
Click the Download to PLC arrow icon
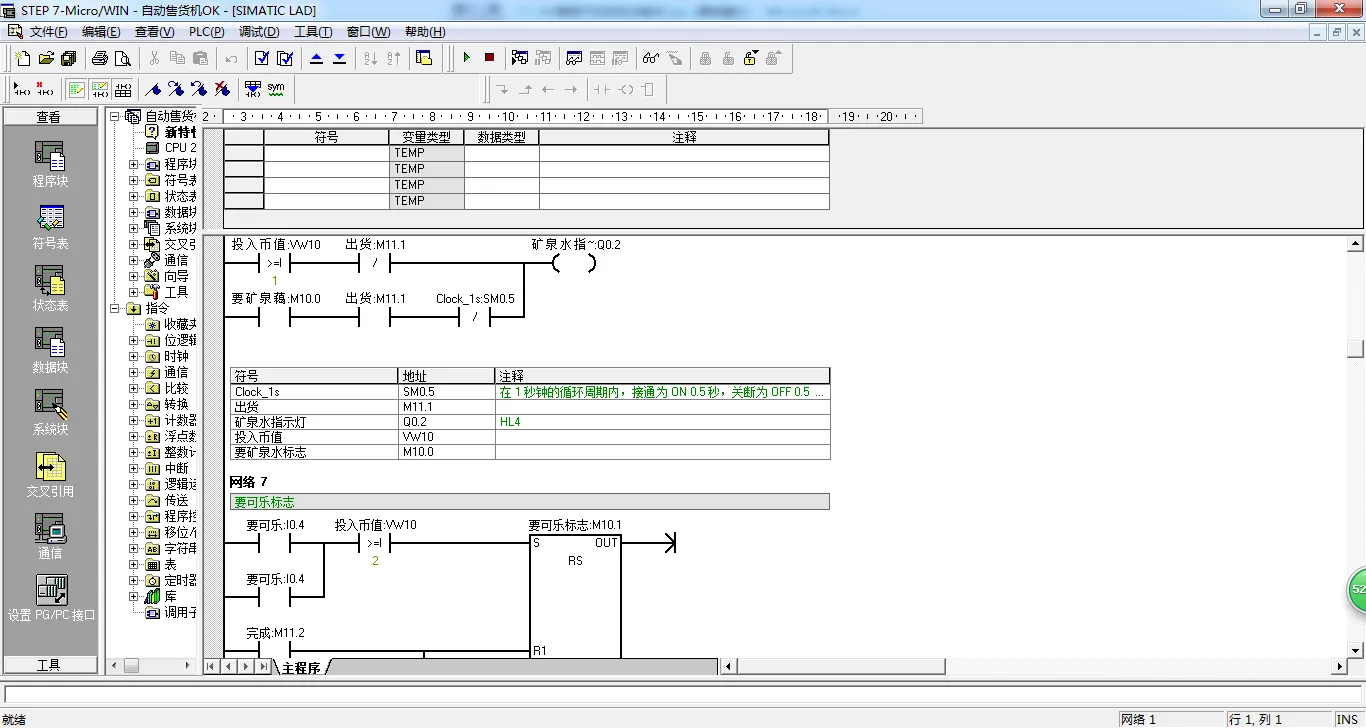(340, 58)
